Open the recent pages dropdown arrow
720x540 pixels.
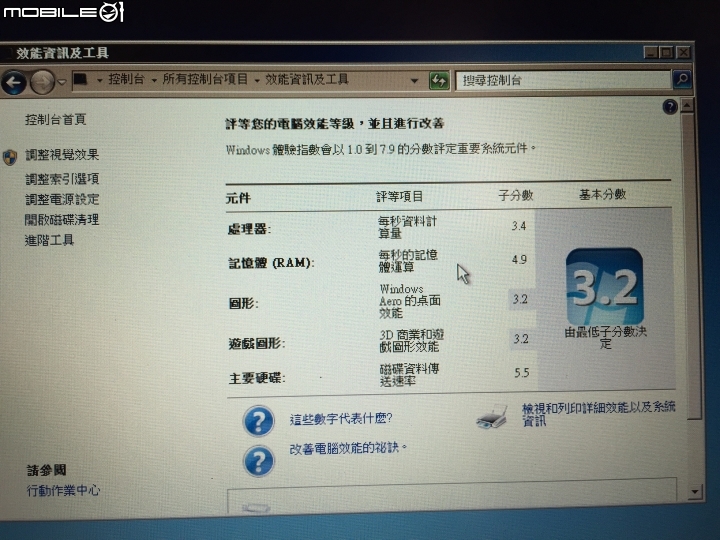pyautogui.click(x=62, y=82)
